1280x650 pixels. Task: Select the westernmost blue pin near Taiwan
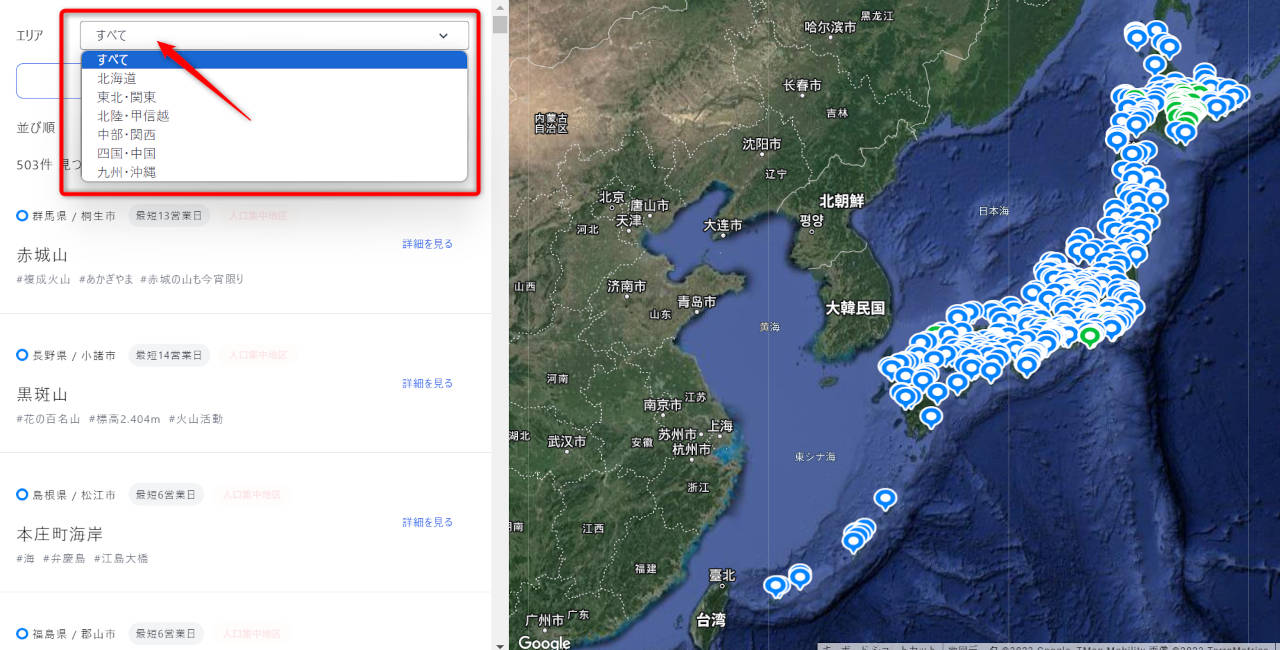point(776,585)
